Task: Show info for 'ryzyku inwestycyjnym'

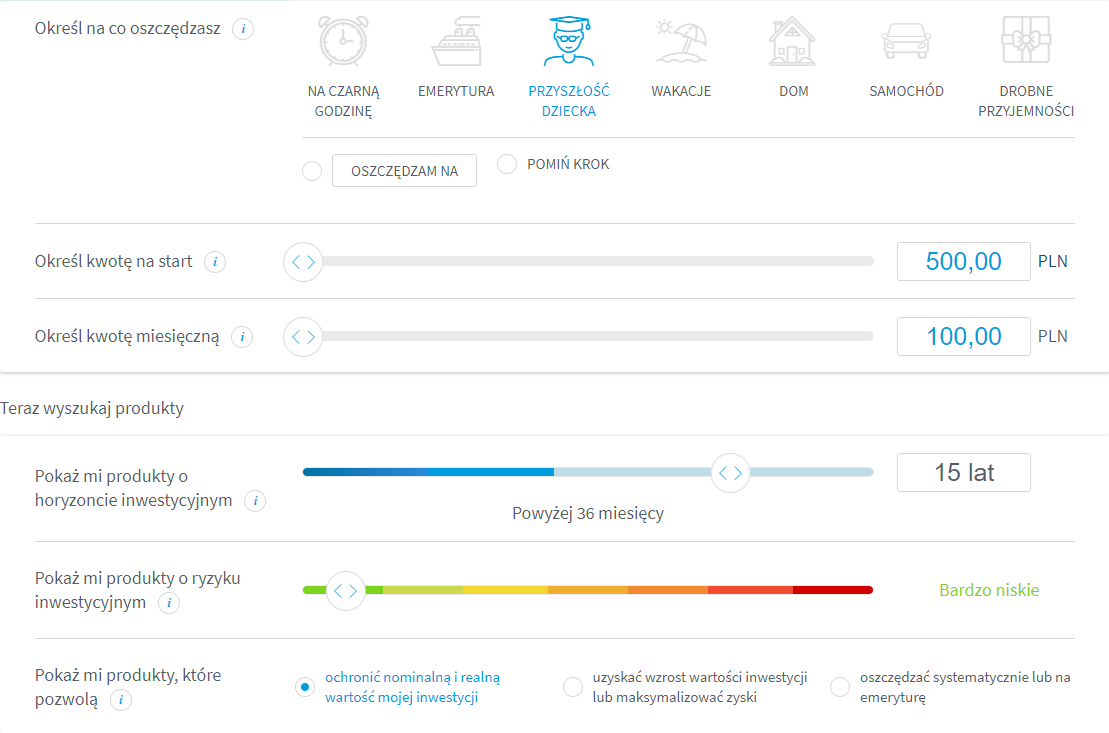Action: [169, 603]
